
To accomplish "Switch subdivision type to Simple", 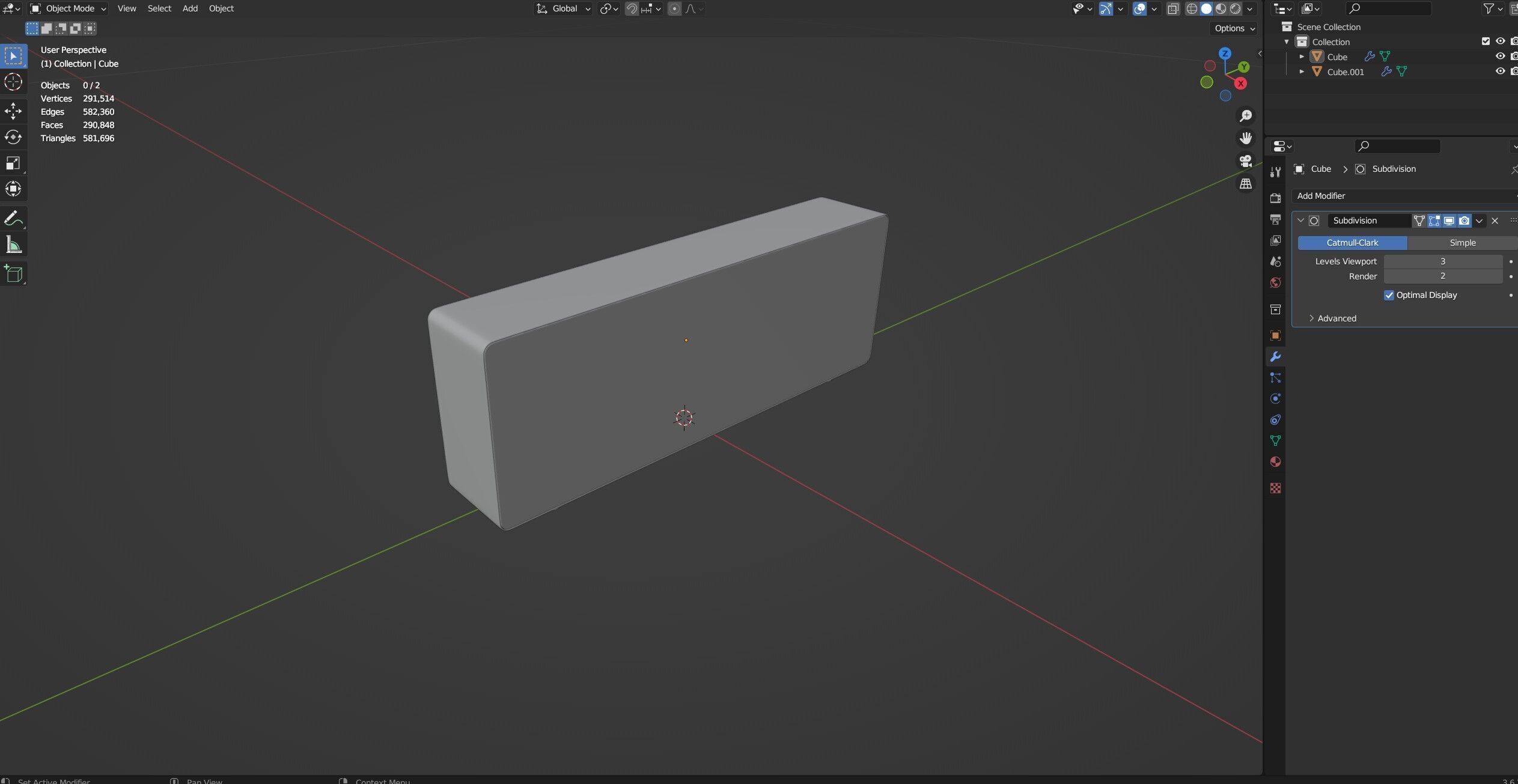I will (x=1462, y=243).
